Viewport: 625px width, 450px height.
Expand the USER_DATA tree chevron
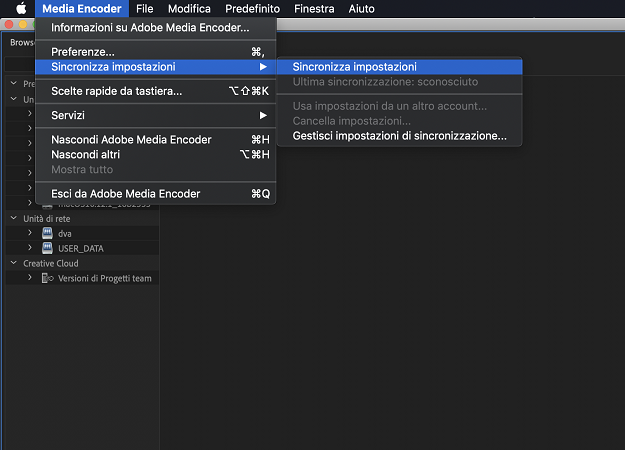pos(30,248)
